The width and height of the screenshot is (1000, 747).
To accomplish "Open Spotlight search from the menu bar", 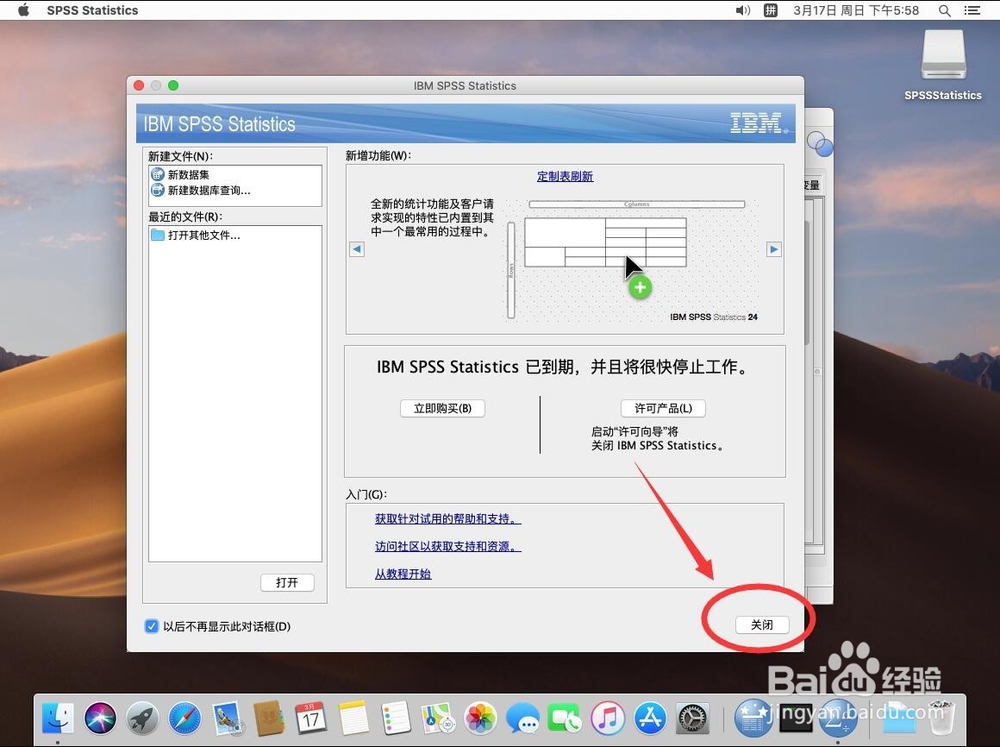I will pos(944,10).
